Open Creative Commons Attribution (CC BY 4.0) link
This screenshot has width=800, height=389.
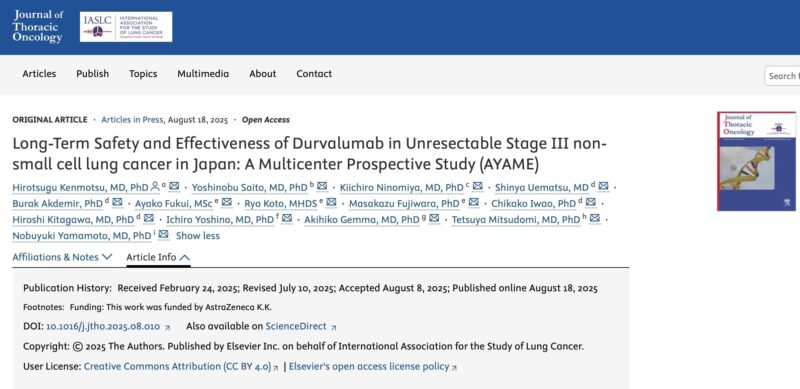(x=178, y=367)
